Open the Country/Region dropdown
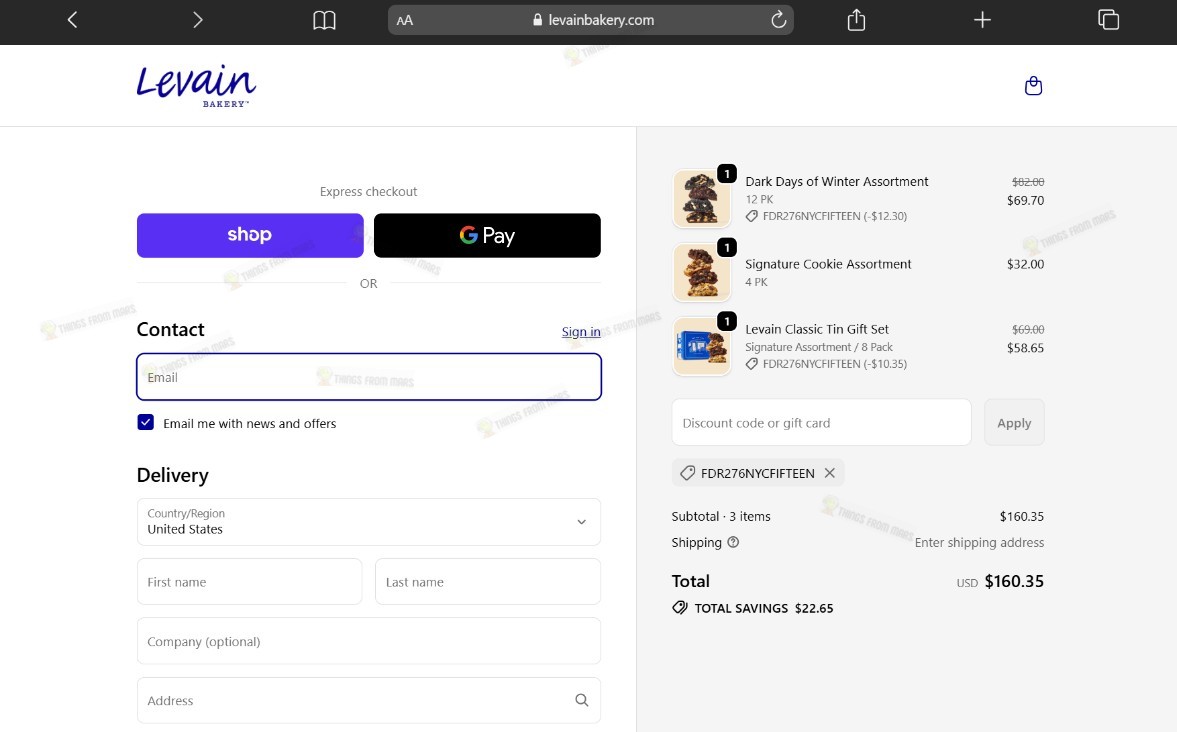Viewport: 1177px width, 732px height. tap(369, 522)
